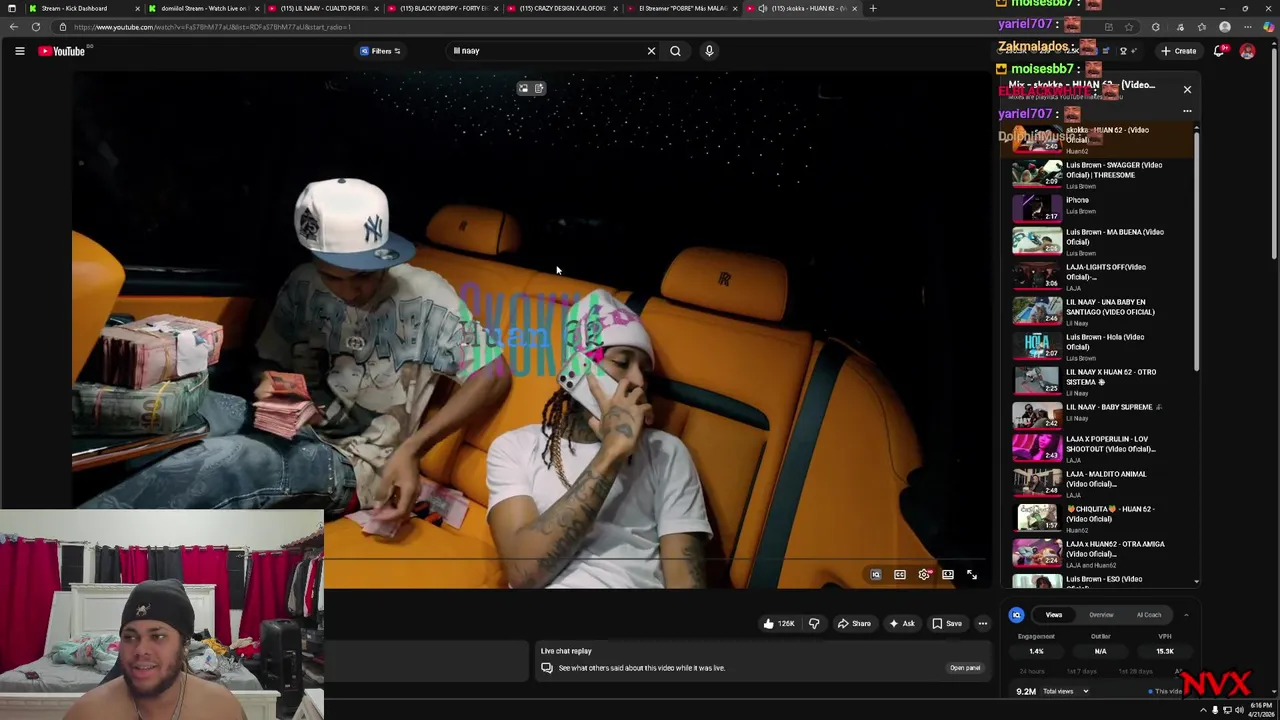Open YouTube notifications bell

[1220, 51]
